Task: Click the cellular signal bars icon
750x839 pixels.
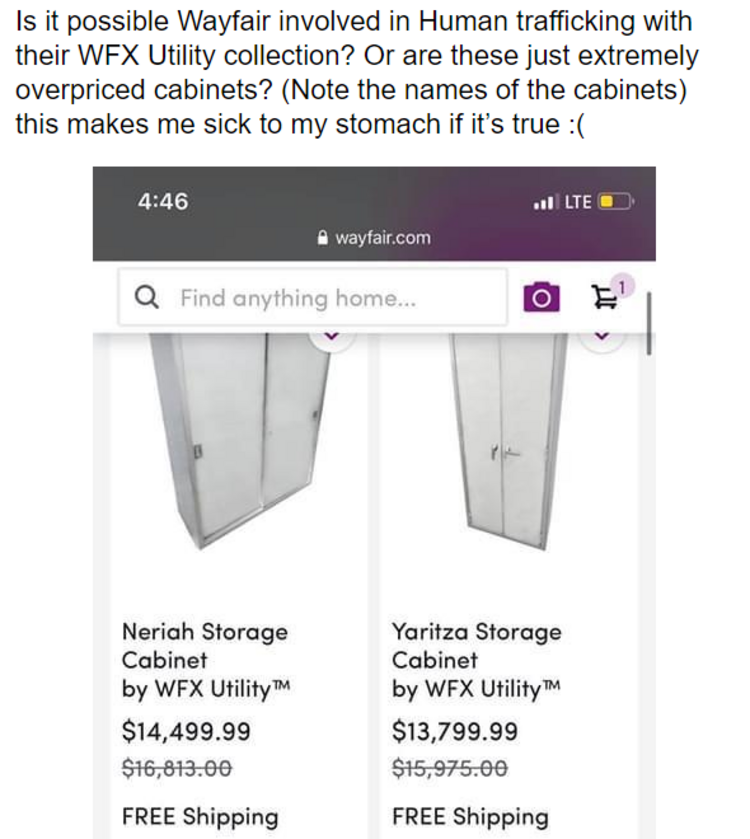Action: click(x=547, y=201)
